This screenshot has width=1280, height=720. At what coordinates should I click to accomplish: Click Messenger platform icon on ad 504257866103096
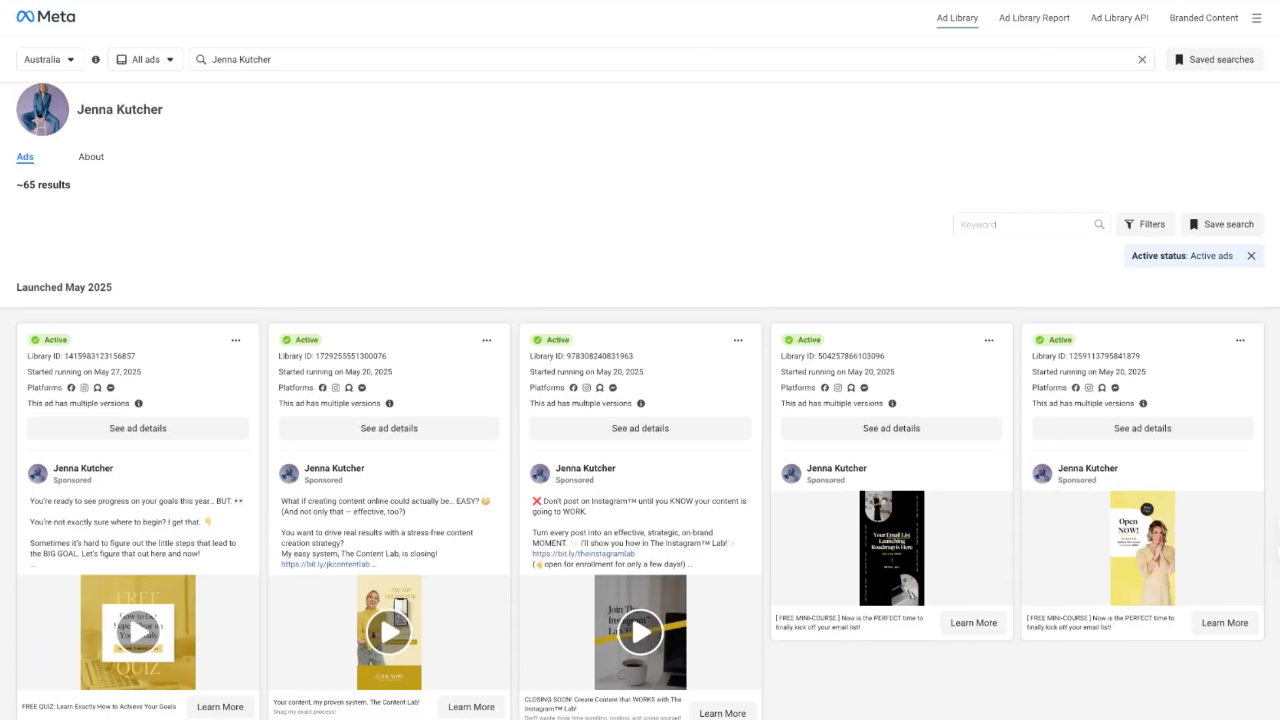pyautogui.click(x=864, y=388)
